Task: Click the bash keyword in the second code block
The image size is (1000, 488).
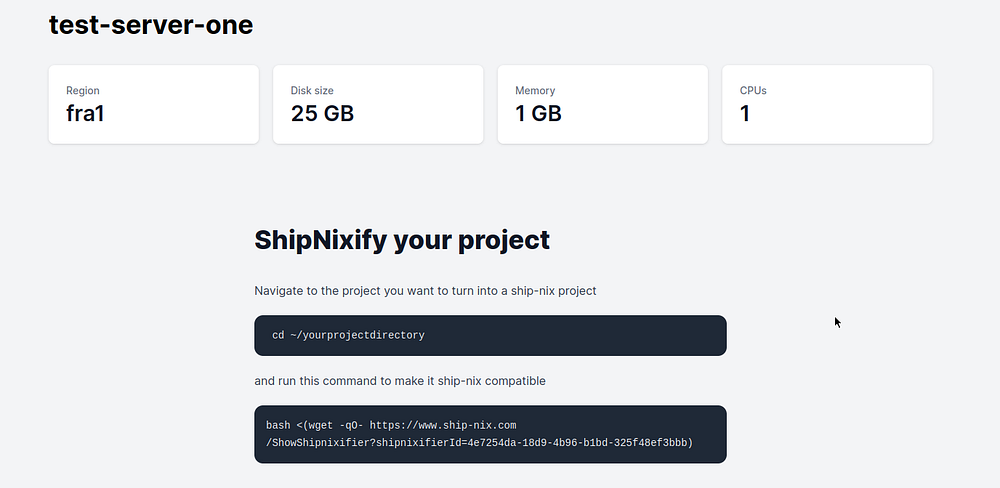Action: [x=278, y=426]
